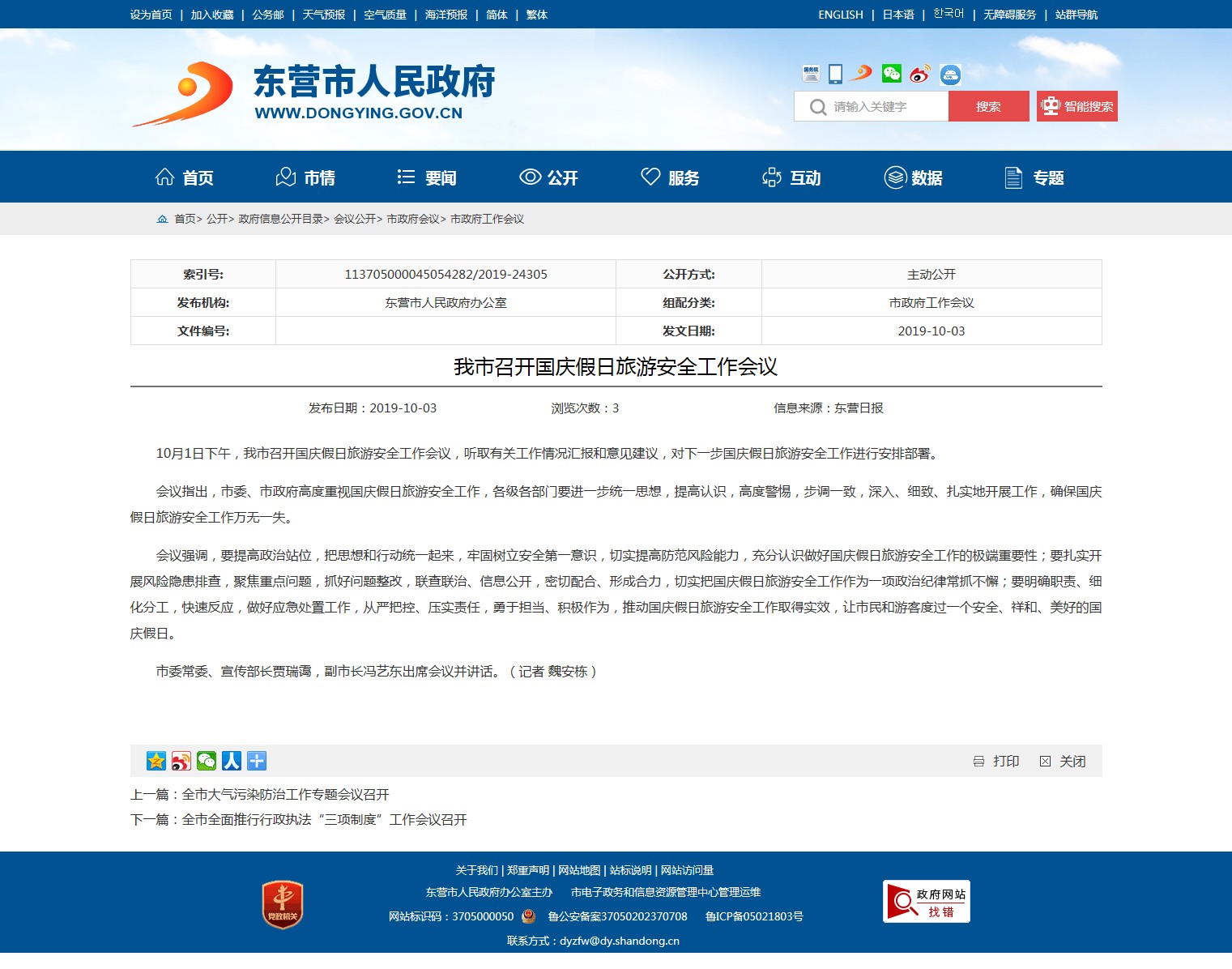
Task: Open the 服务 navigation menu
Action: (x=670, y=177)
